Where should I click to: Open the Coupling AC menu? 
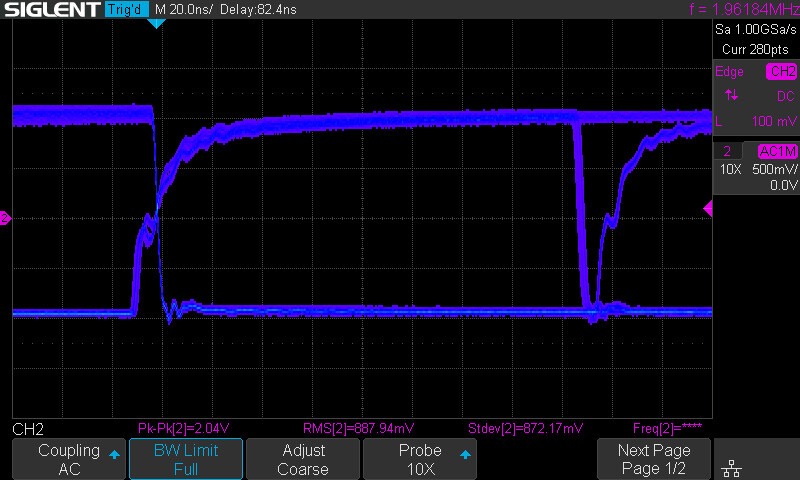point(69,459)
